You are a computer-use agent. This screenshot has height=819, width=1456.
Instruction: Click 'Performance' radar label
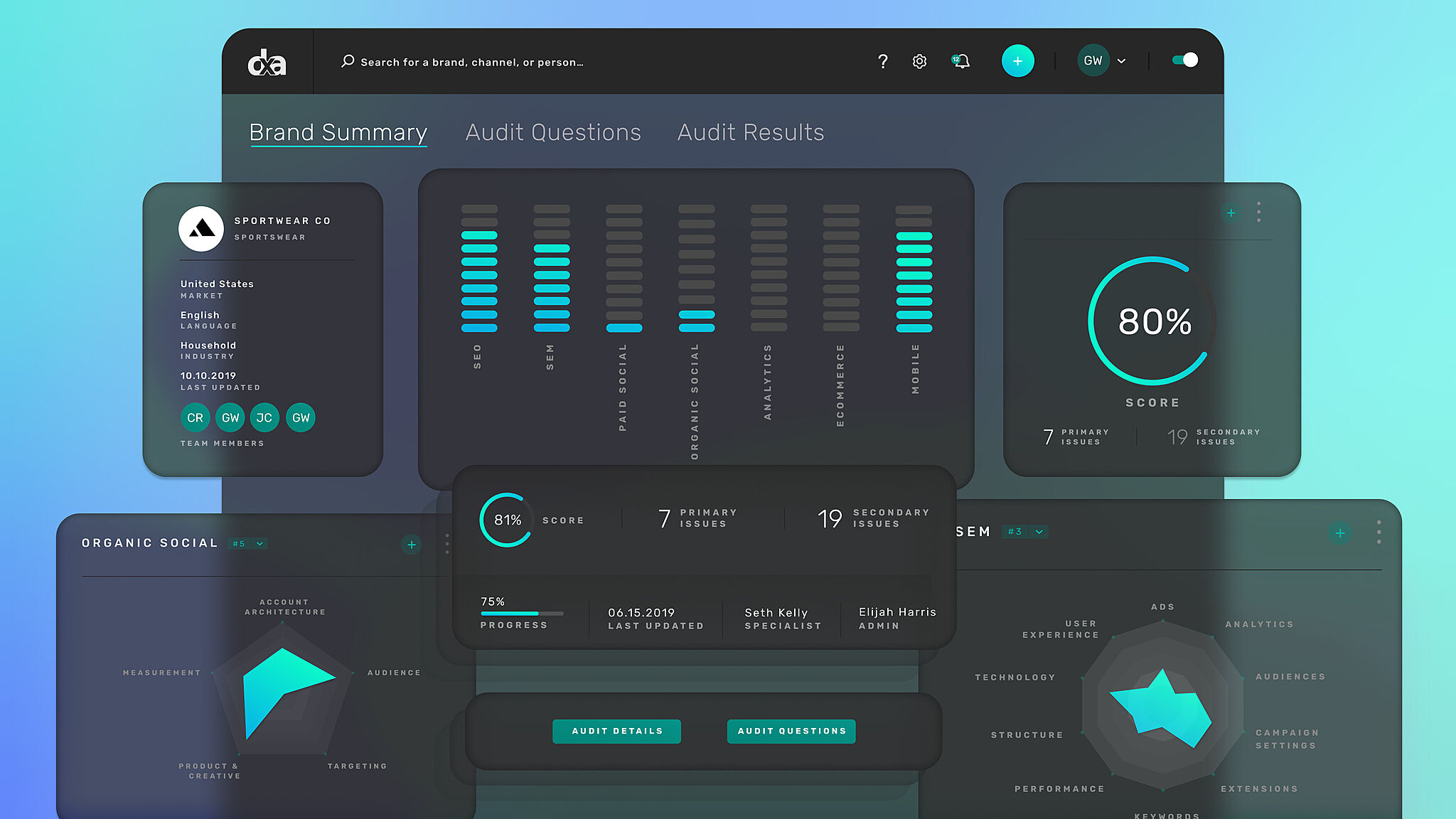click(1059, 789)
